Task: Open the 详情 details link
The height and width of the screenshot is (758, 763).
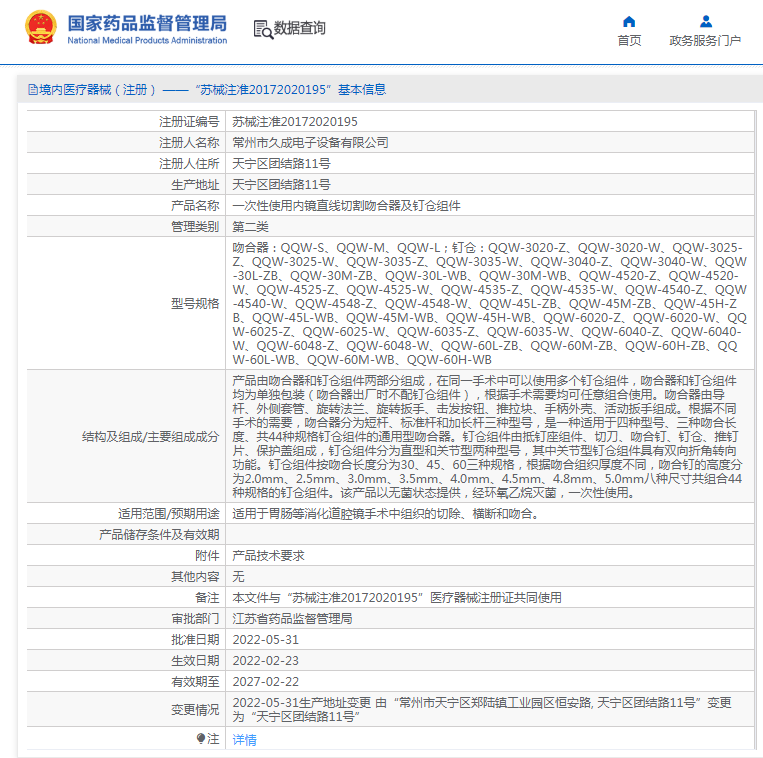Action: (x=244, y=740)
